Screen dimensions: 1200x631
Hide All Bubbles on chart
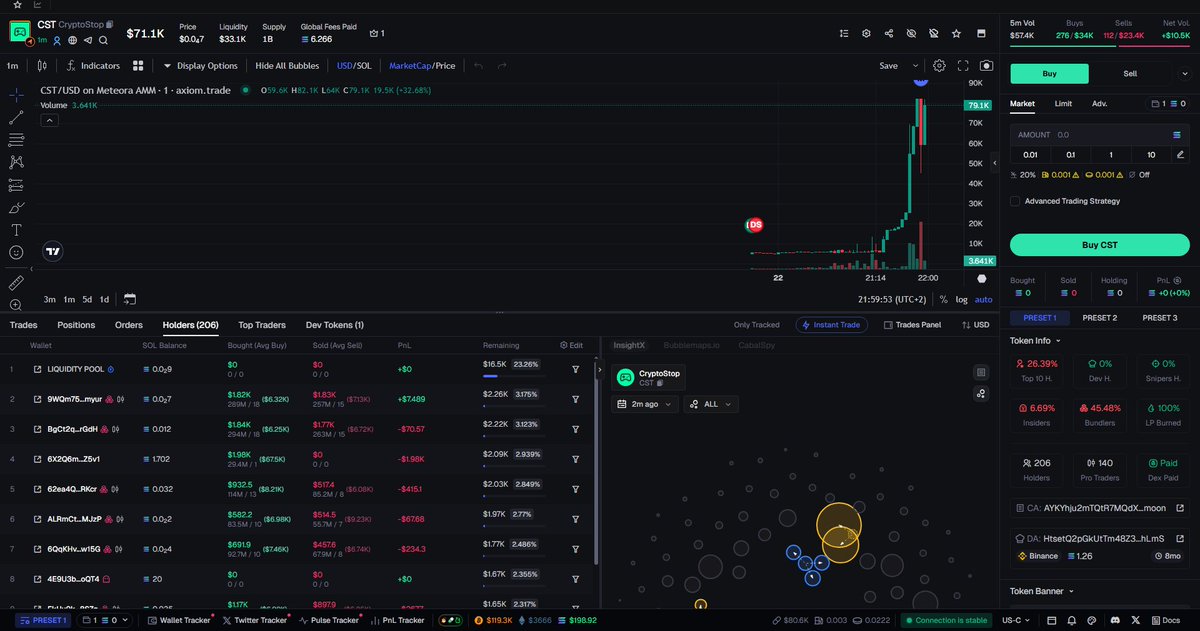coord(287,66)
